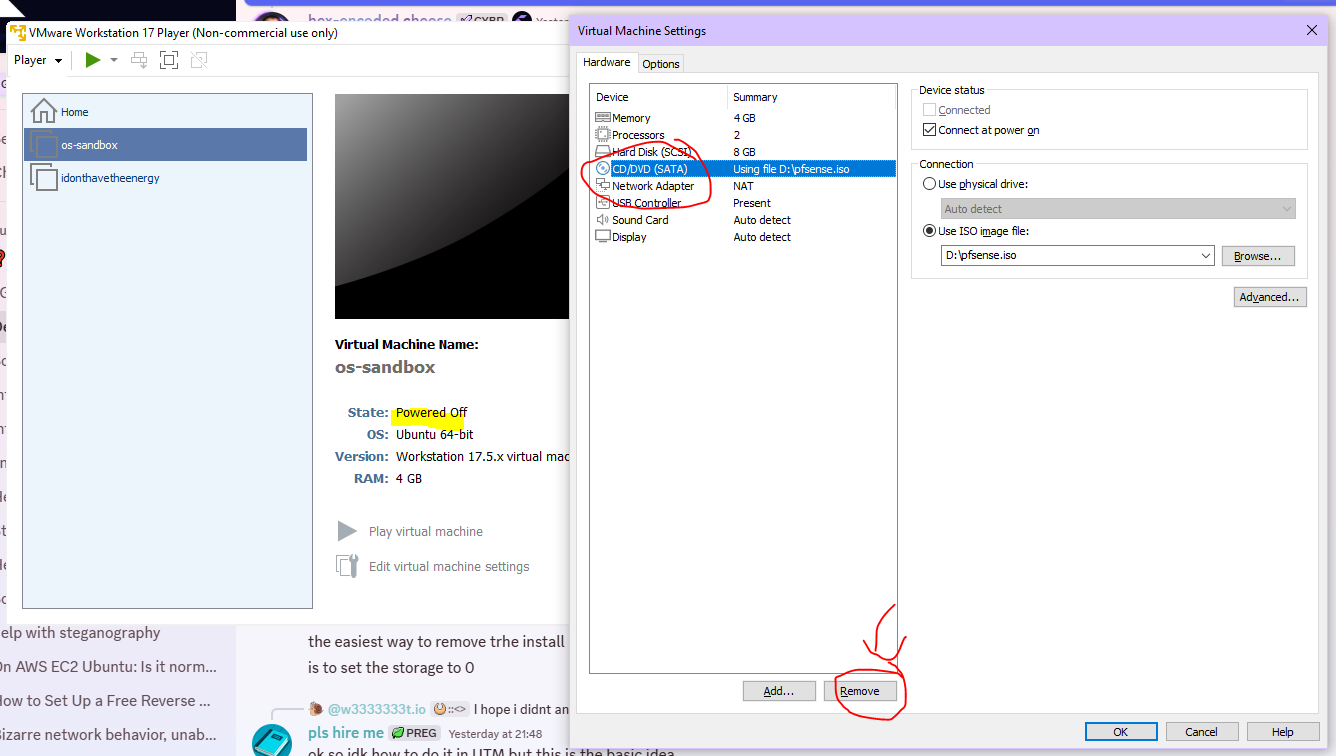The height and width of the screenshot is (756, 1336).
Task: Close the Virtual Machine Settings dialog
Action: coord(1312,31)
